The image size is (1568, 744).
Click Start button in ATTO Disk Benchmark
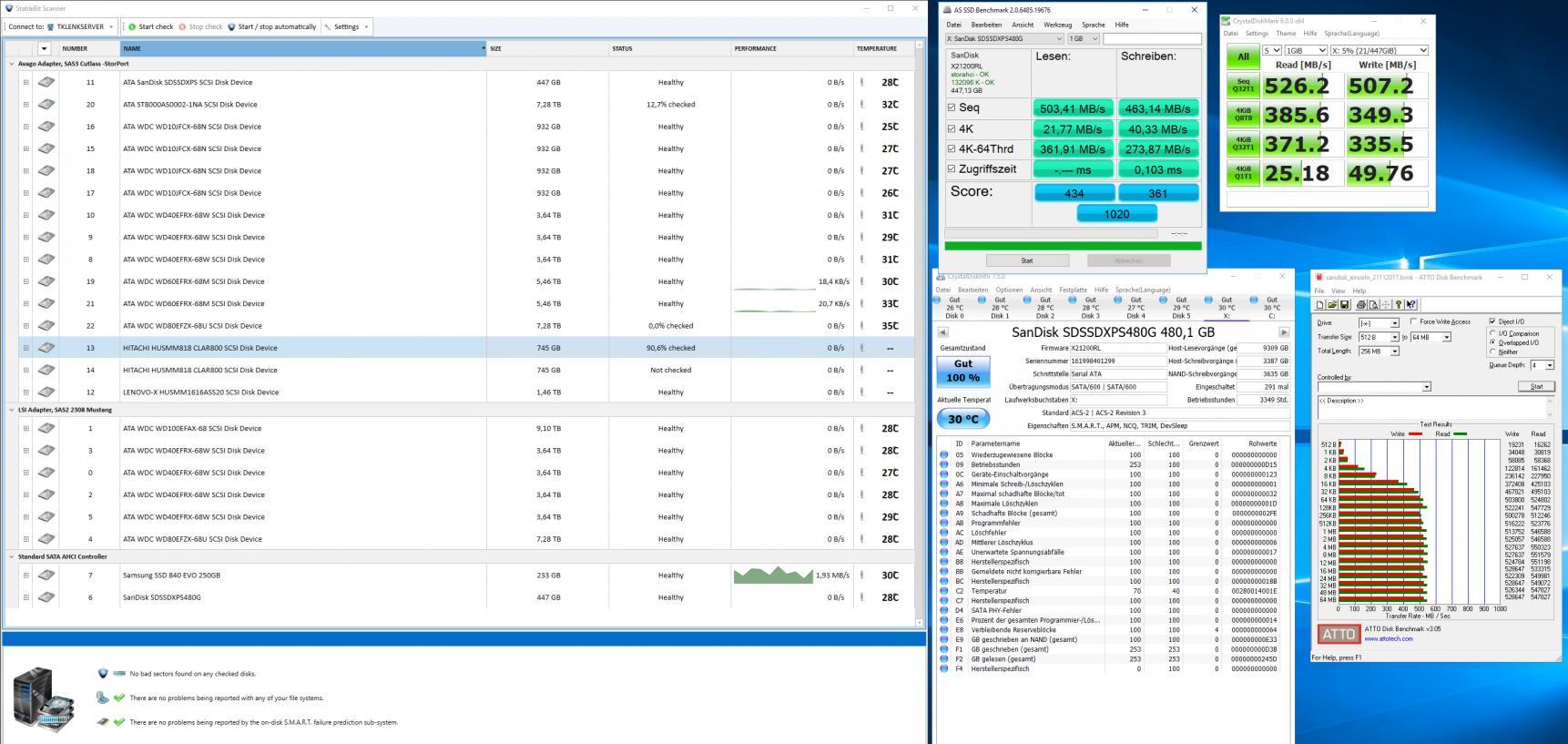[1536, 386]
